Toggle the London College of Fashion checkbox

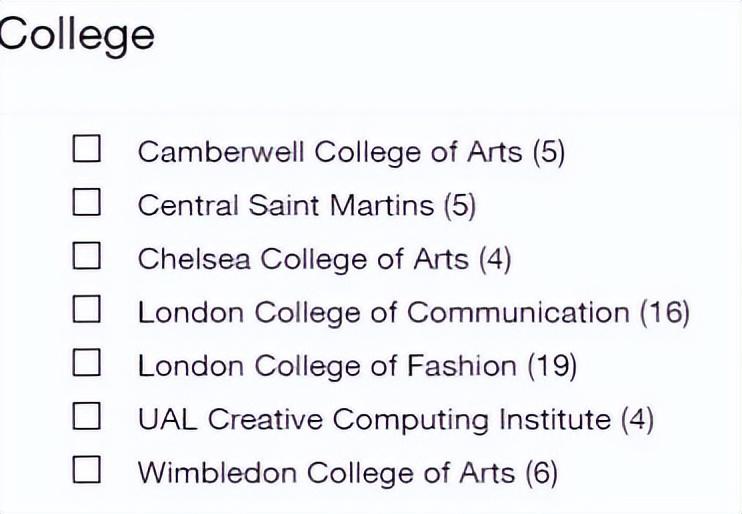(x=88, y=364)
